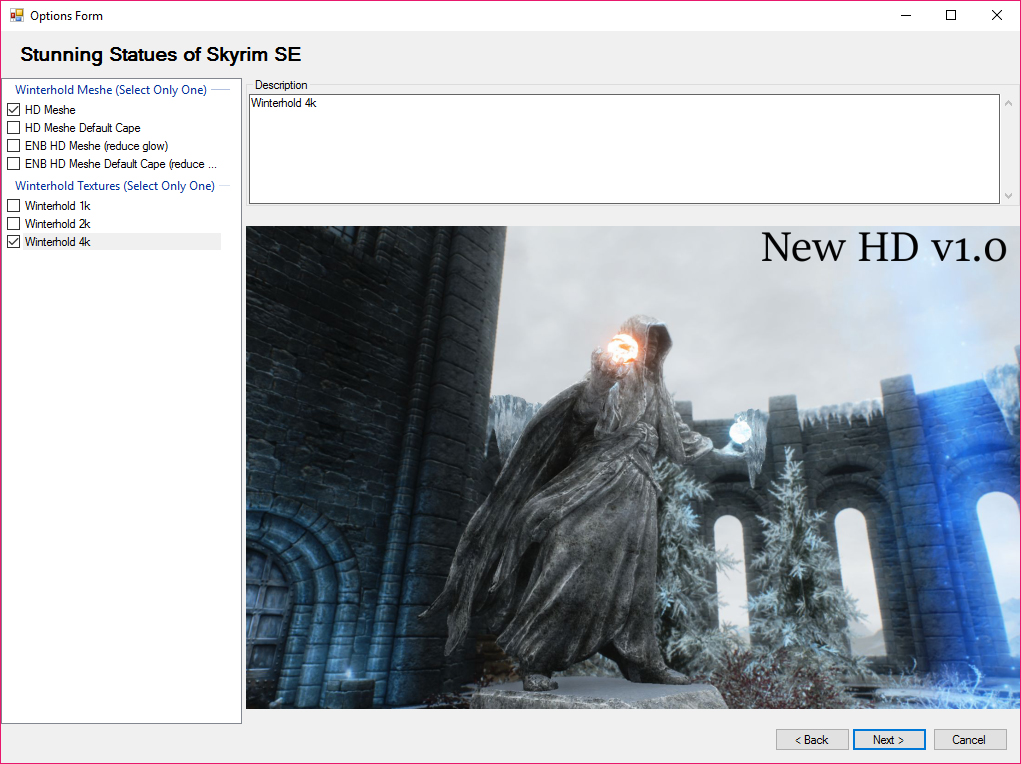This screenshot has height=764, width=1021.
Task: Click the Winterhold Meshe group header
Action: coord(111,90)
